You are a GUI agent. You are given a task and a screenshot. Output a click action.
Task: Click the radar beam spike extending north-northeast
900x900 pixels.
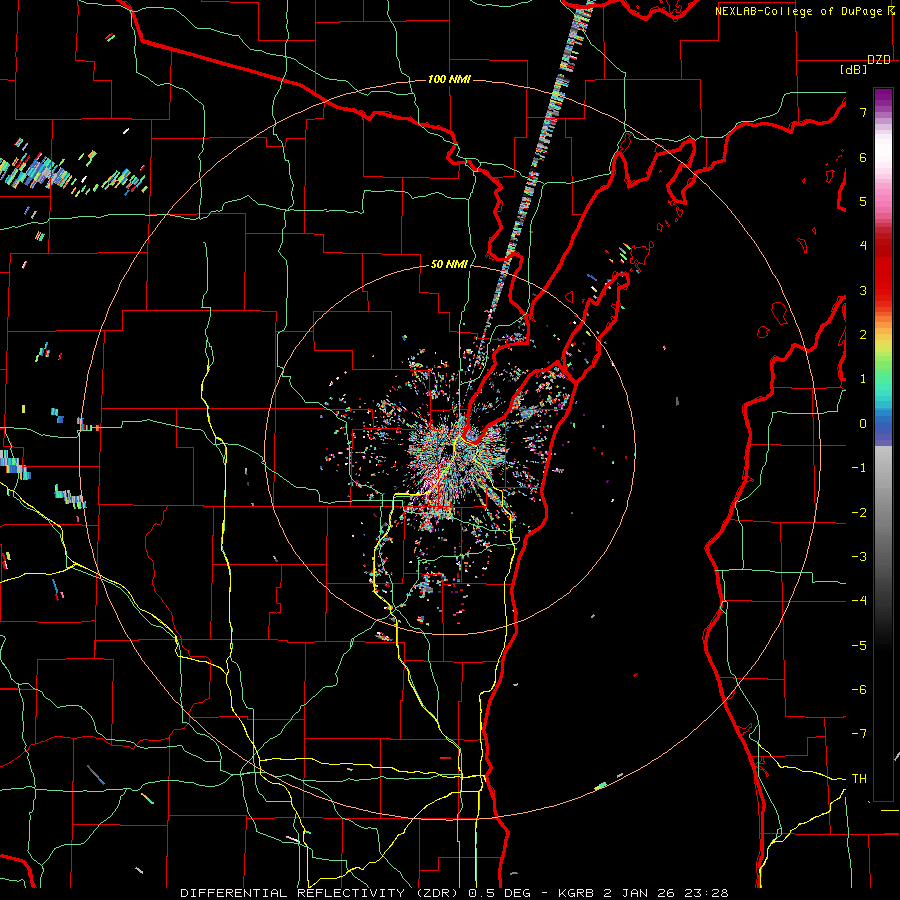click(x=535, y=166)
